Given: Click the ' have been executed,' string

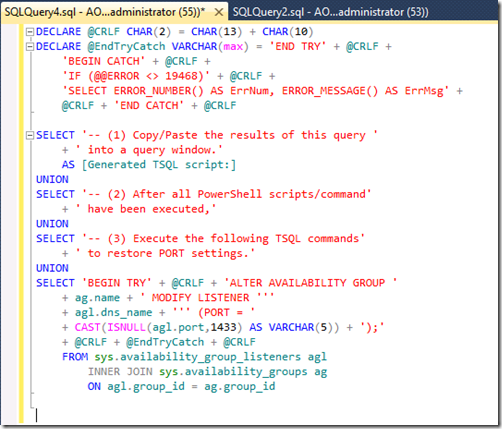Looking at the screenshot, I should pos(146,209).
